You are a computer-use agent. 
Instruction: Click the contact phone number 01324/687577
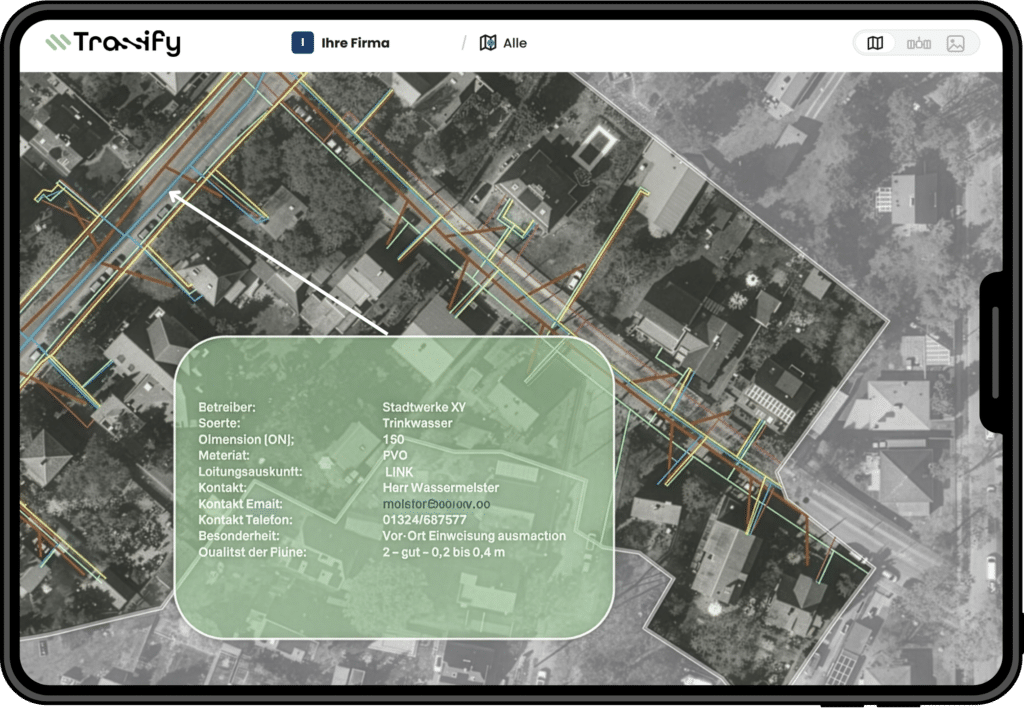click(x=424, y=520)
